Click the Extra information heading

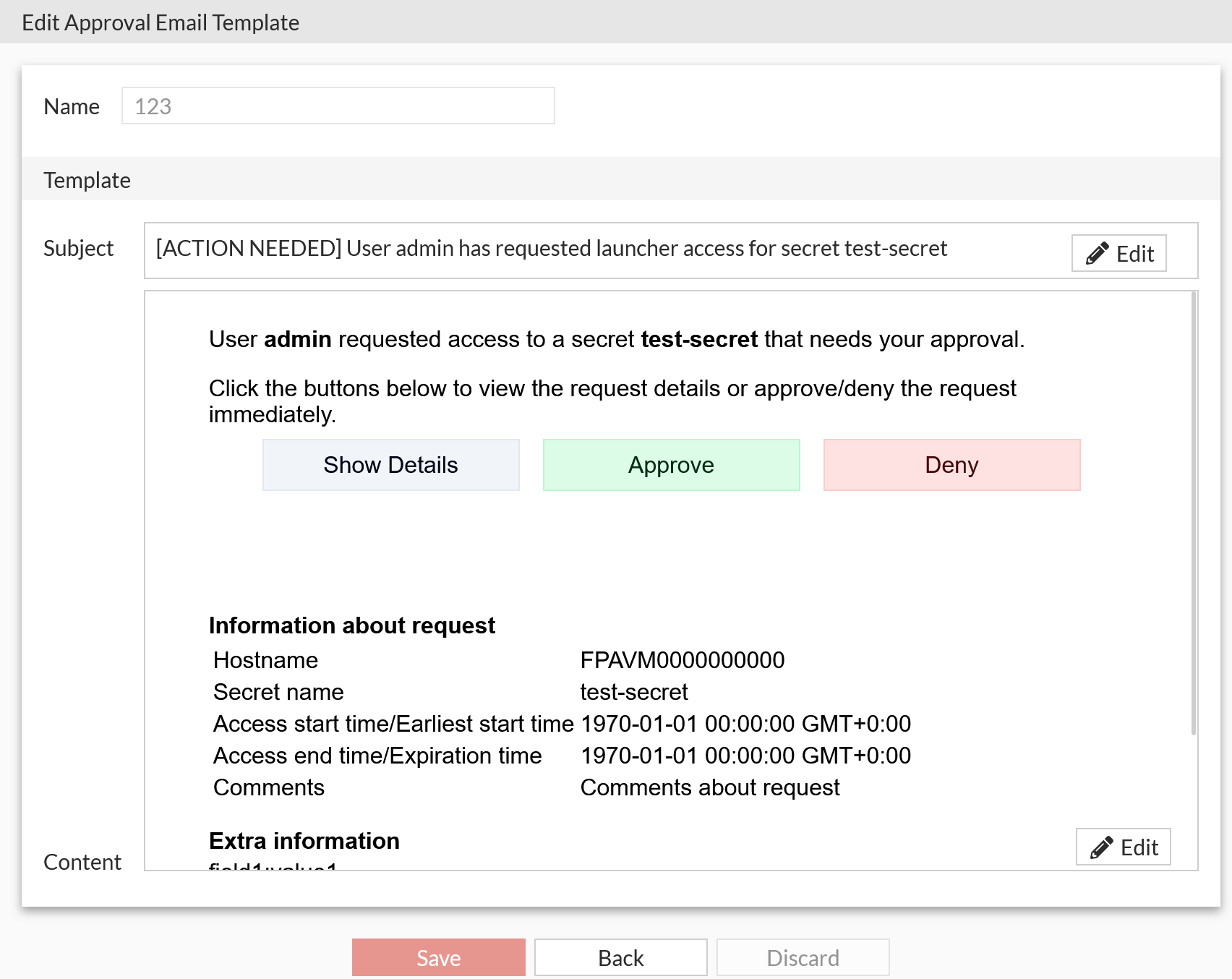[304, 841]
